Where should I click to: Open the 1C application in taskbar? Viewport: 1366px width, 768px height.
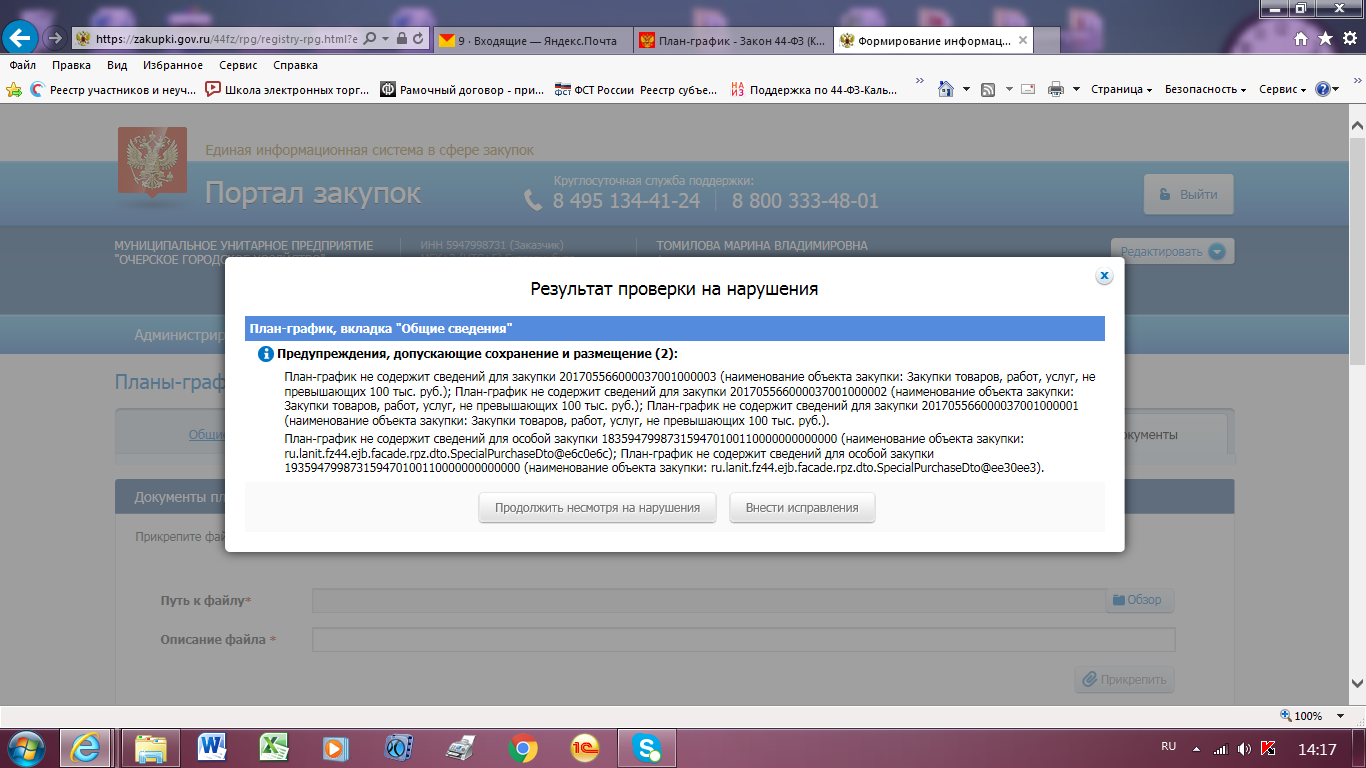click(x=585, y=747)
